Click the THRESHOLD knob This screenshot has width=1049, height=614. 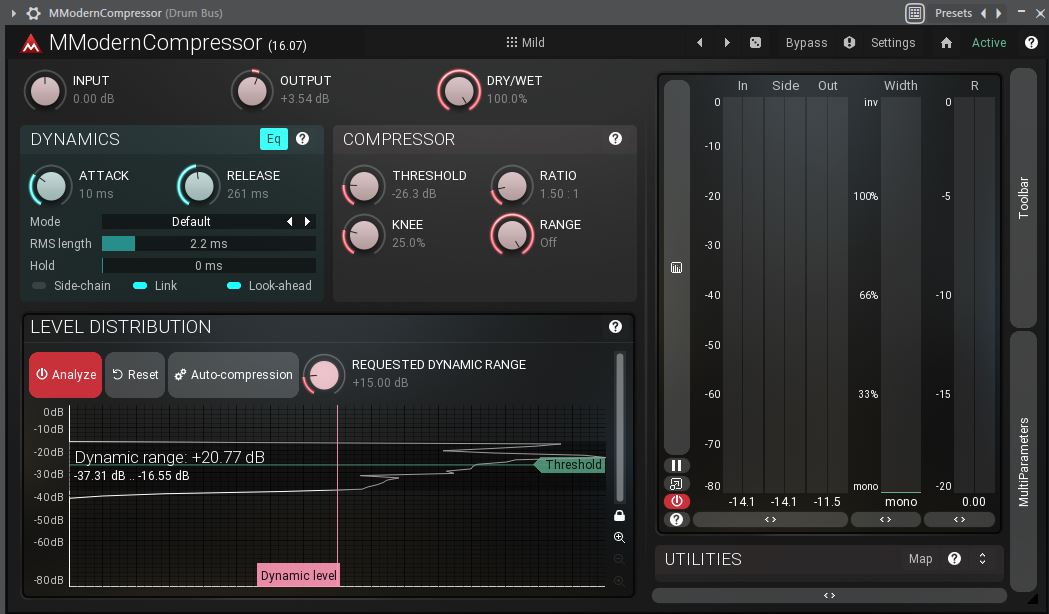[363, 185]
